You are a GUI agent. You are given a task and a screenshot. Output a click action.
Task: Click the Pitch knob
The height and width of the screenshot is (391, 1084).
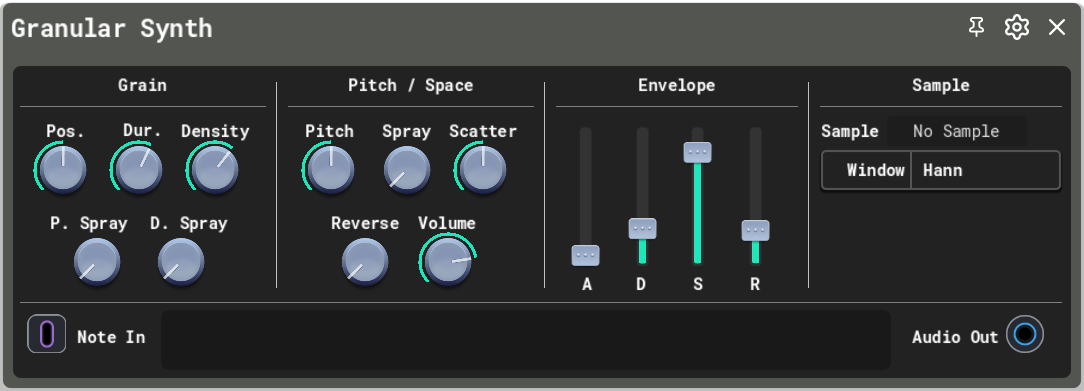pos(330,169)
